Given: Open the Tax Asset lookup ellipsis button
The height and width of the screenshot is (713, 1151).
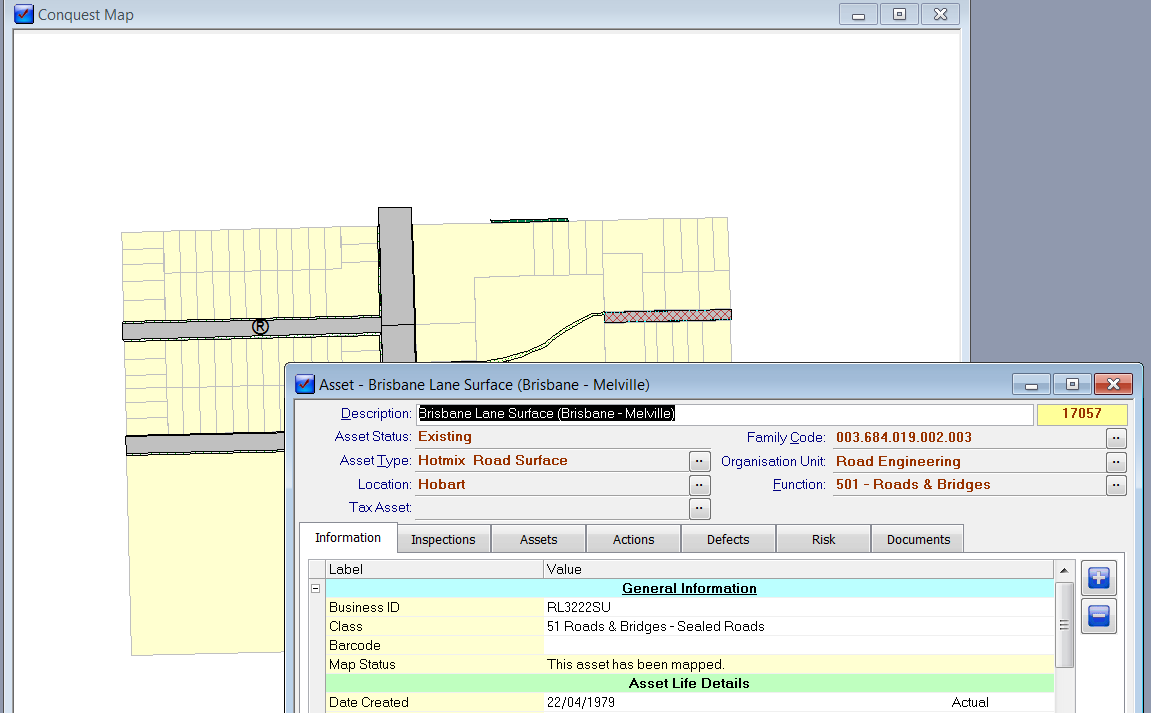Looking at the screenshot, I should click(x=699, y=508).
